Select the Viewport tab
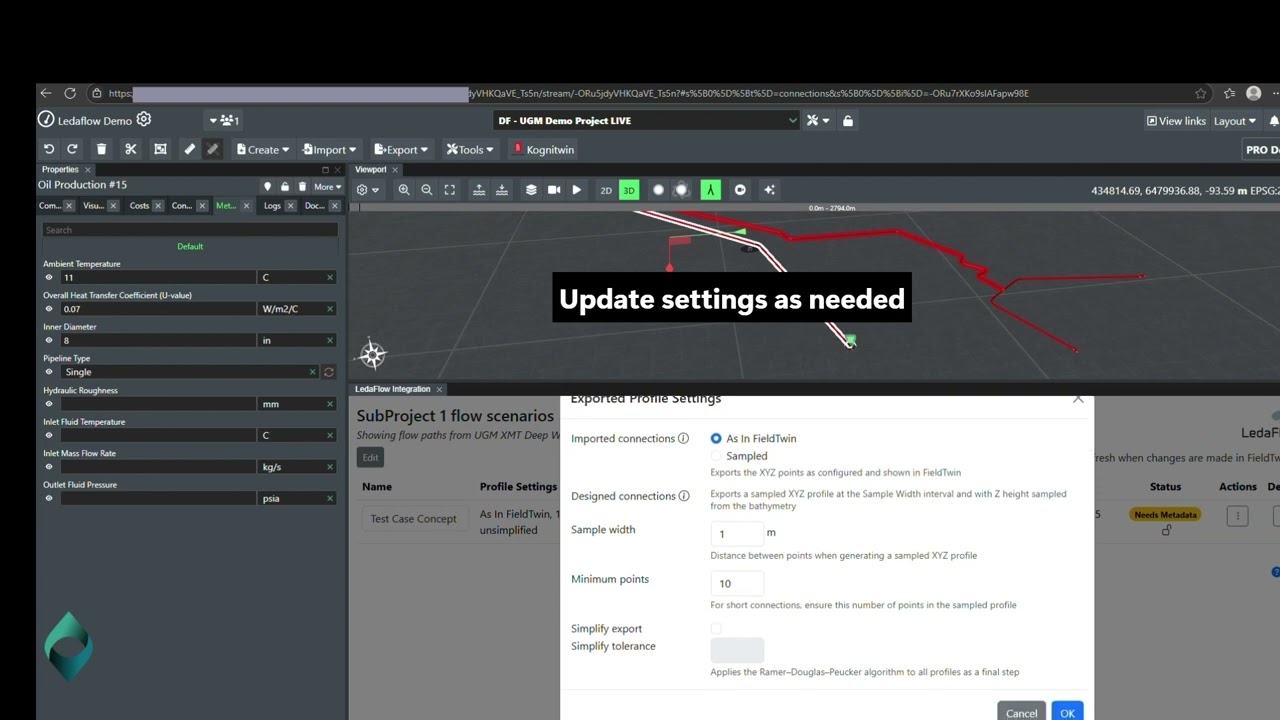The width and height of the screenshot is (1280, 720). pyautogui.click(x=371, y=170)
